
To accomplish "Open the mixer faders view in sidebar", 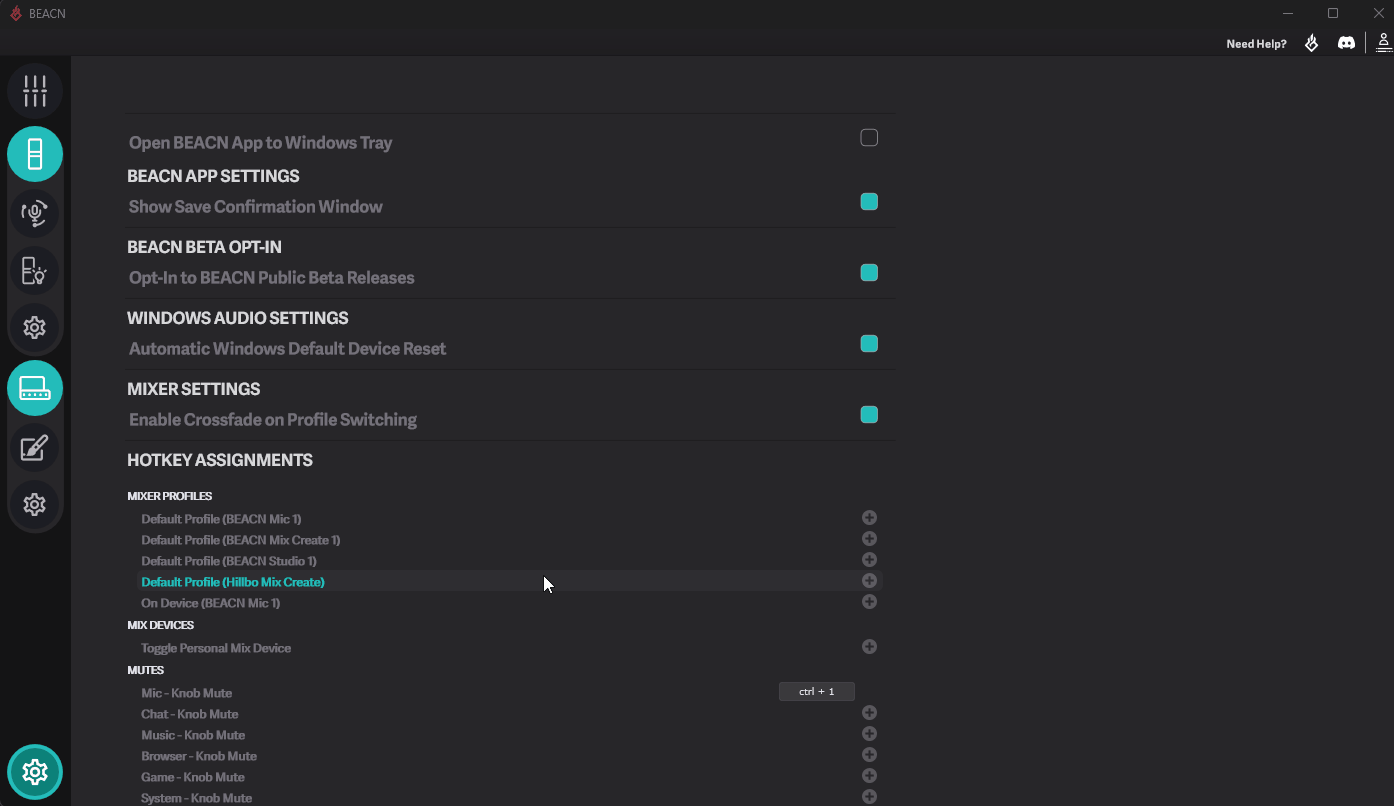I will pos(35,91).
